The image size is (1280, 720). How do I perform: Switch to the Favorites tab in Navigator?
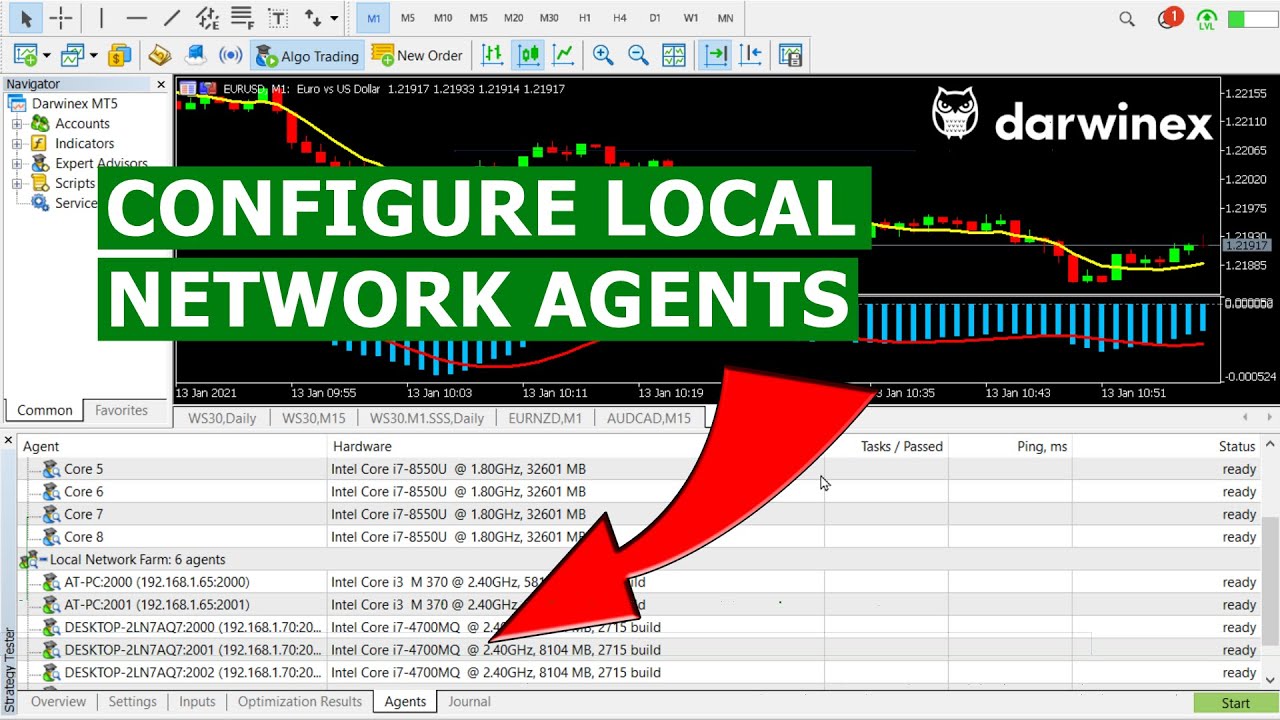coord(121,410)
